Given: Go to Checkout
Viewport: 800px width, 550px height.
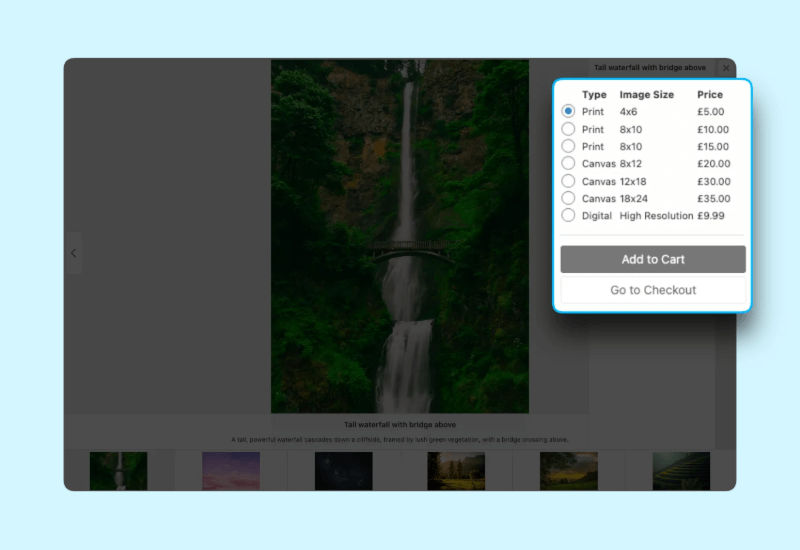Looking at the screenshot, I should click(653, 290).
